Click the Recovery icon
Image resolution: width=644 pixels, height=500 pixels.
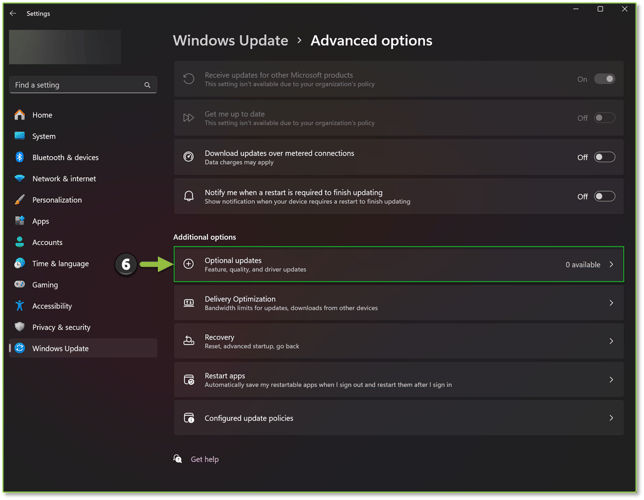[189, 341]
